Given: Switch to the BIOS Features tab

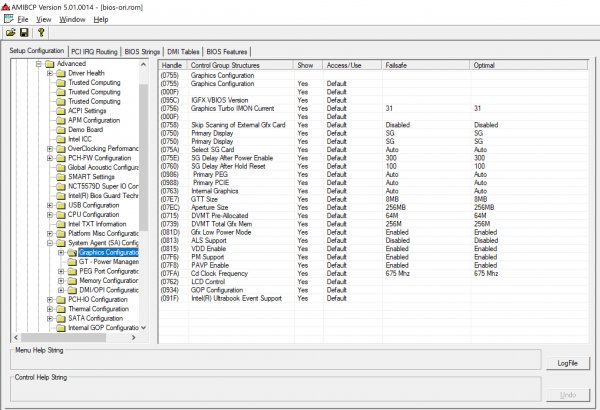Looking at the screenshot, I should coord(227,52).
